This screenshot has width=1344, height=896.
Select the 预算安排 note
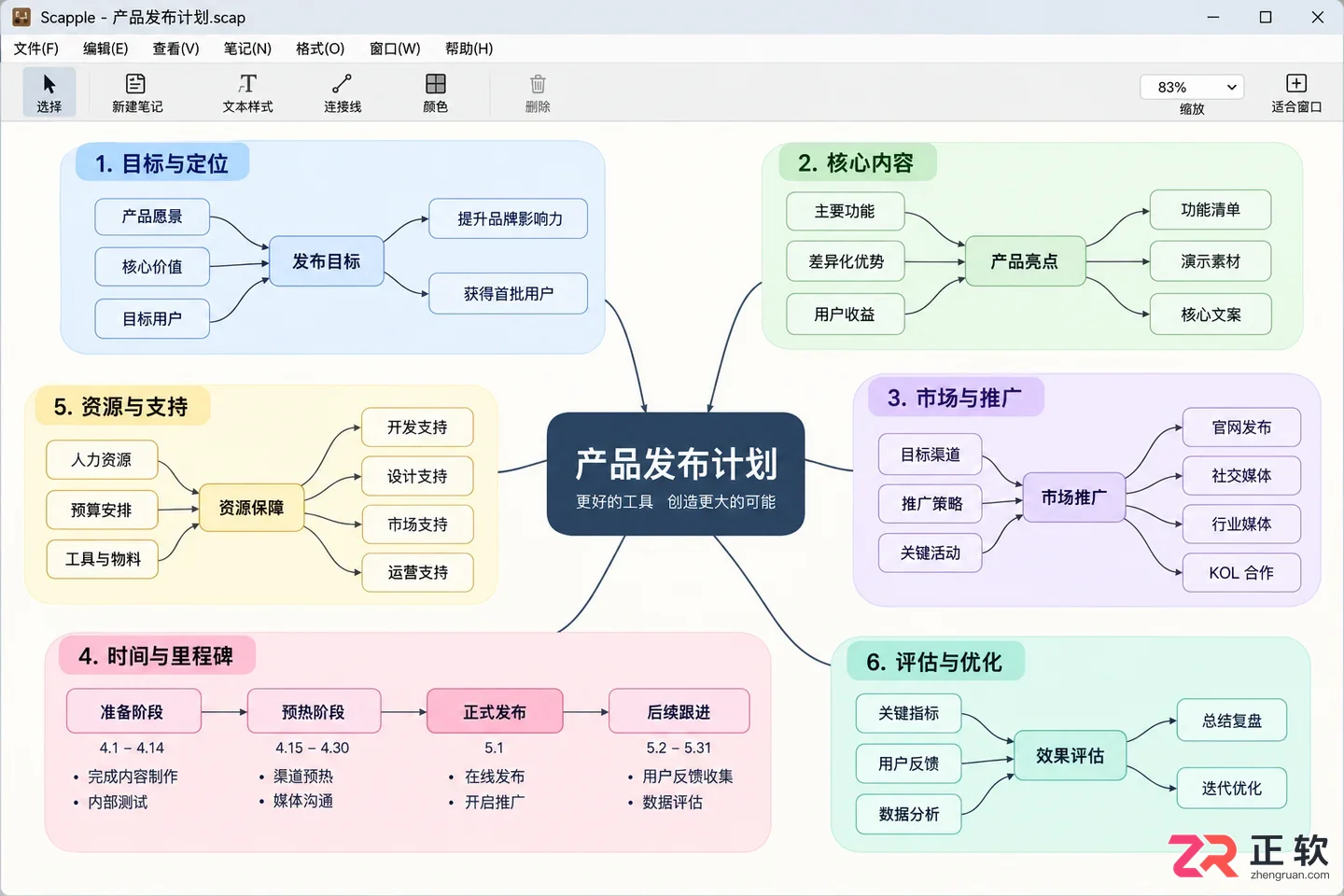102,510
